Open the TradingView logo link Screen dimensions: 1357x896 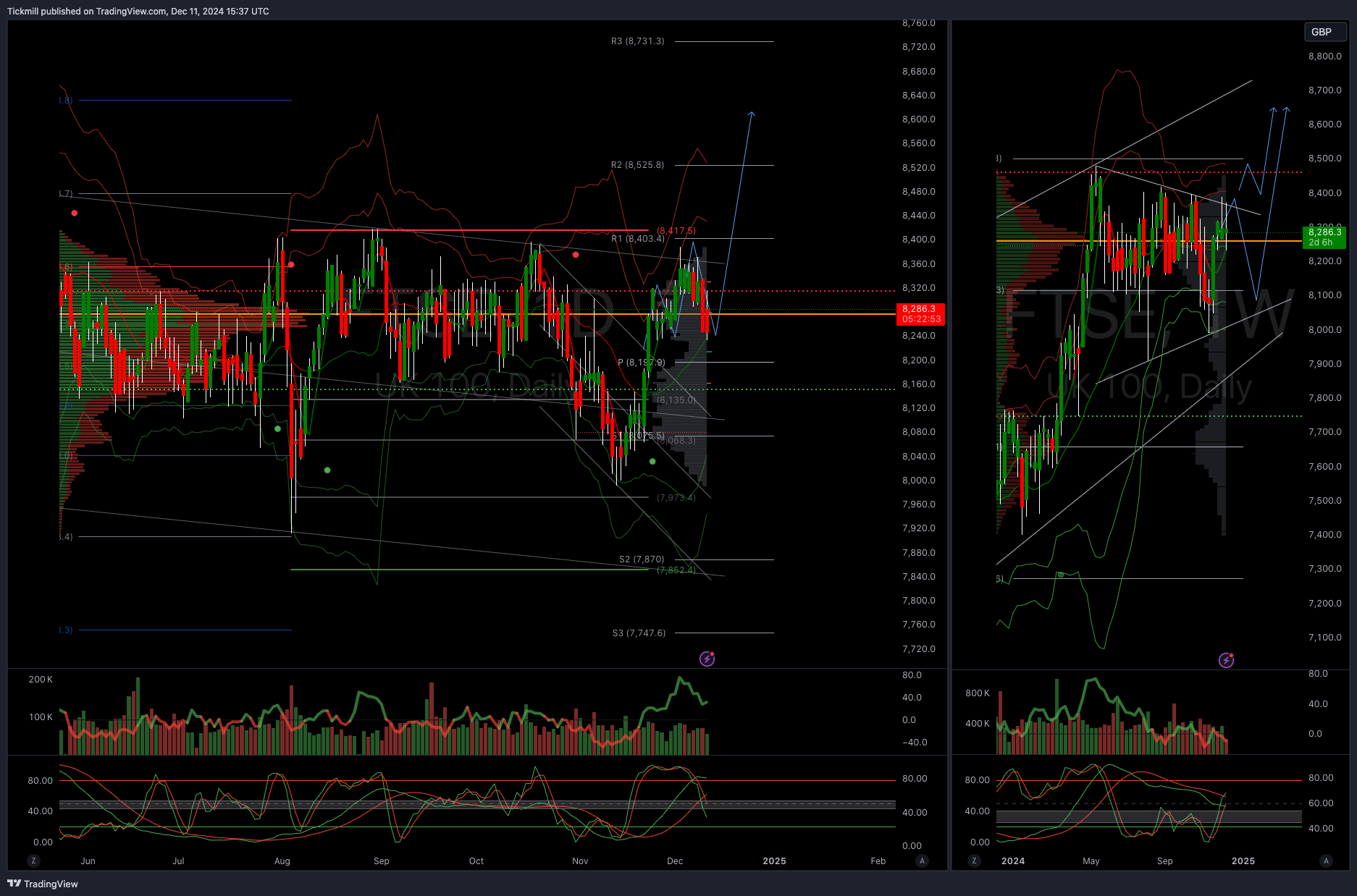[x=43, y=884]
